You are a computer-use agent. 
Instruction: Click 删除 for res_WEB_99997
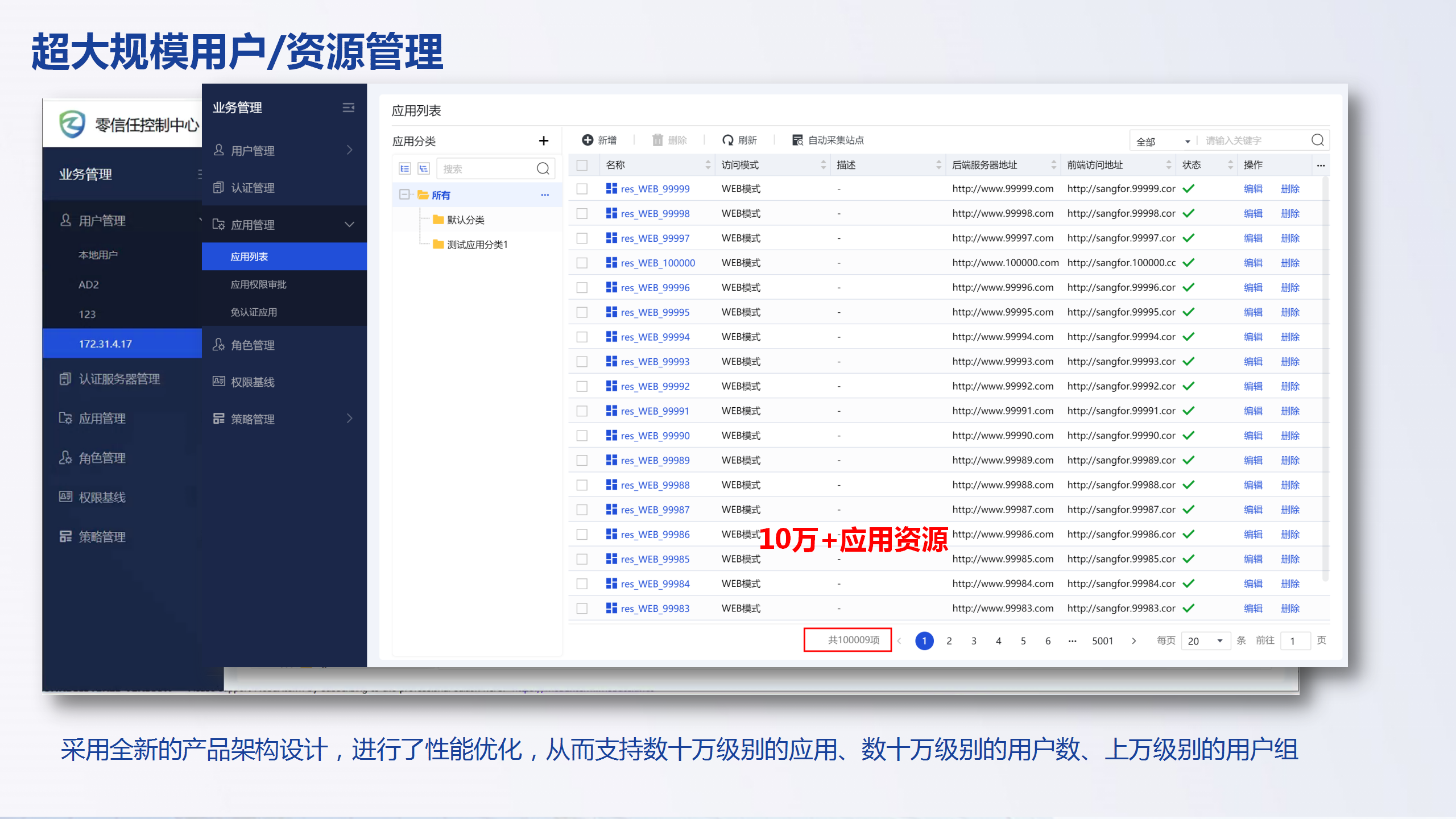coord(1290,238)
